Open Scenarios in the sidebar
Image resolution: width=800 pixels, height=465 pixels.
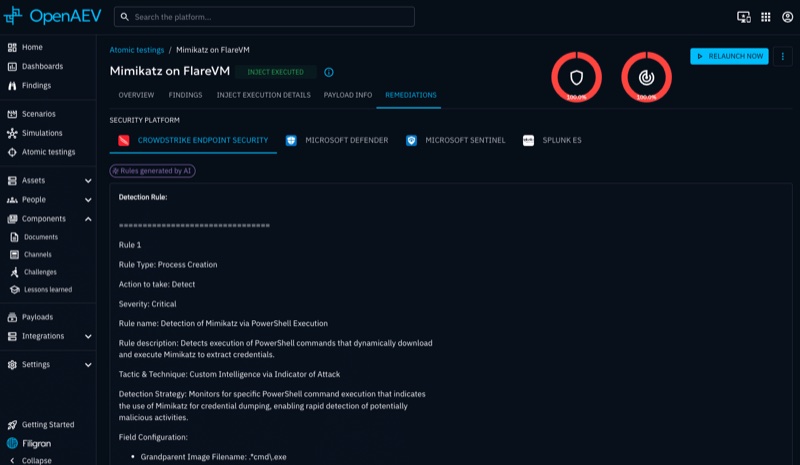[x=38, y=114]
